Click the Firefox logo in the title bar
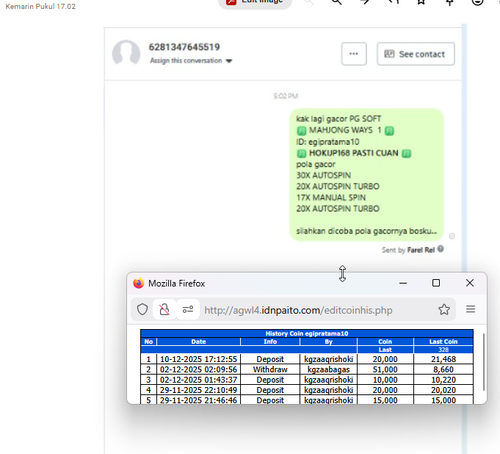 pyautogui.click(x=138, y=283)
